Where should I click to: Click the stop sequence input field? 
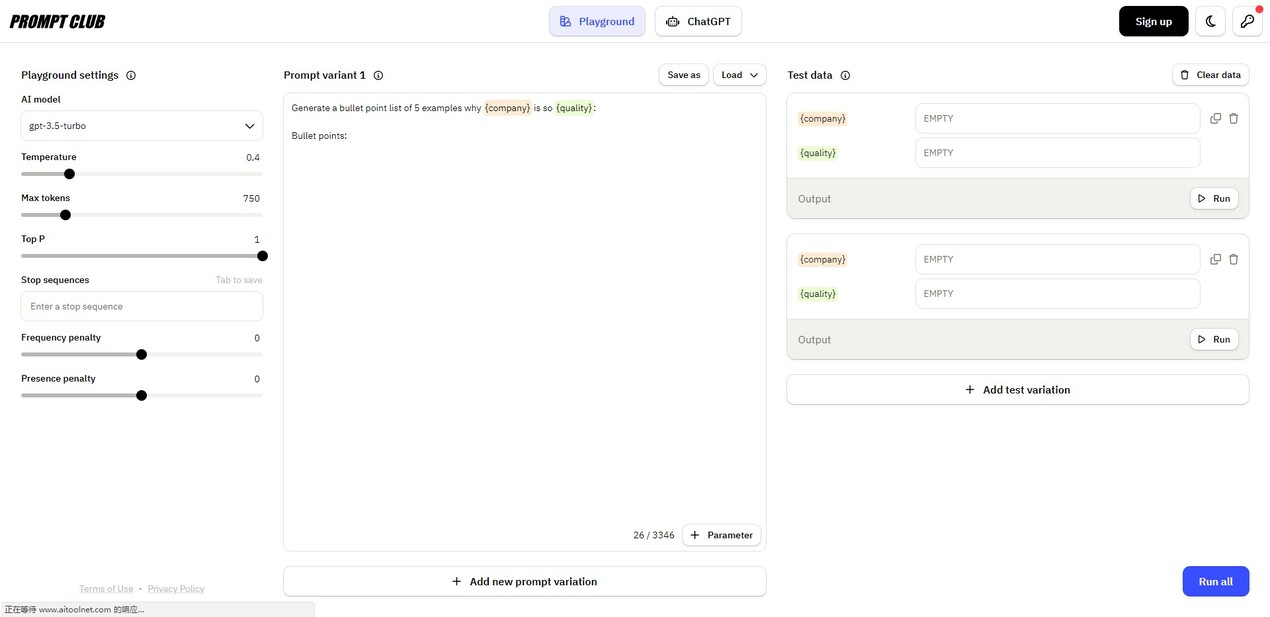tap(142, 306)
